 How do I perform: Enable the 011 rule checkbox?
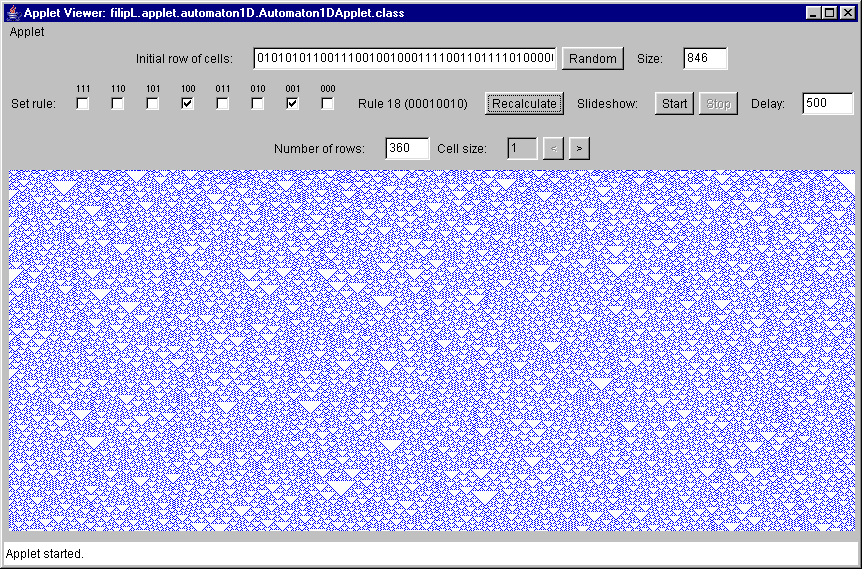coord(223,103)
